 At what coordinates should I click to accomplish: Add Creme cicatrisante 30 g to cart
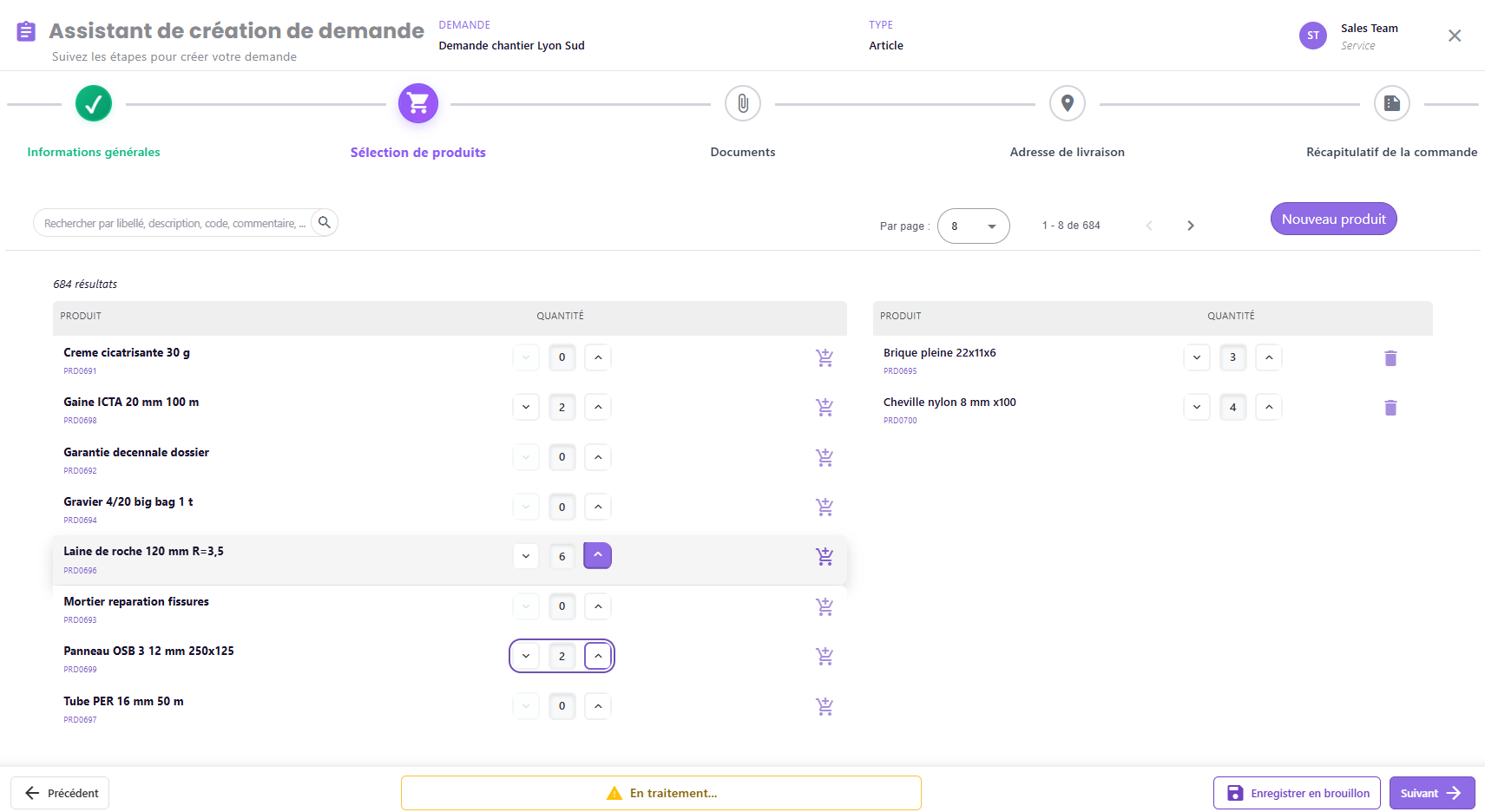825,357
